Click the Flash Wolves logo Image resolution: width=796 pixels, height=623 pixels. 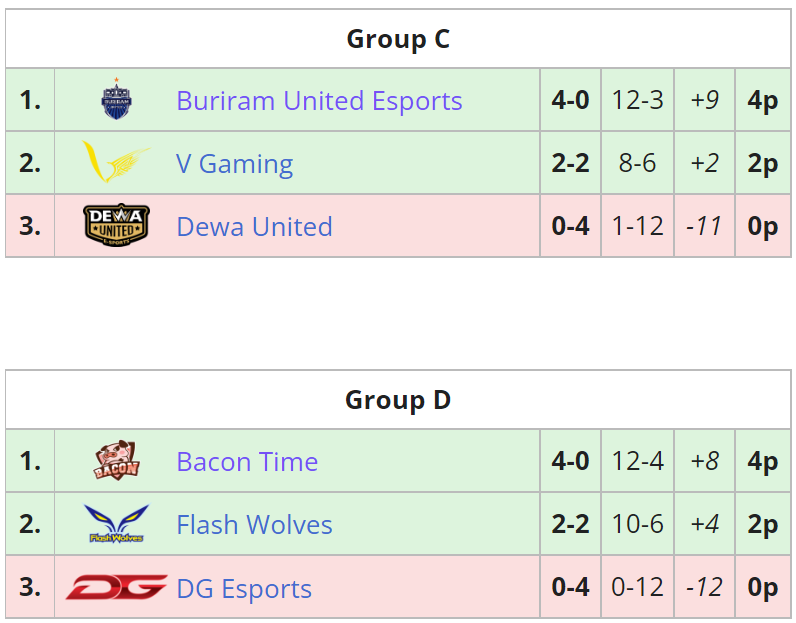[x=116, y=523]
